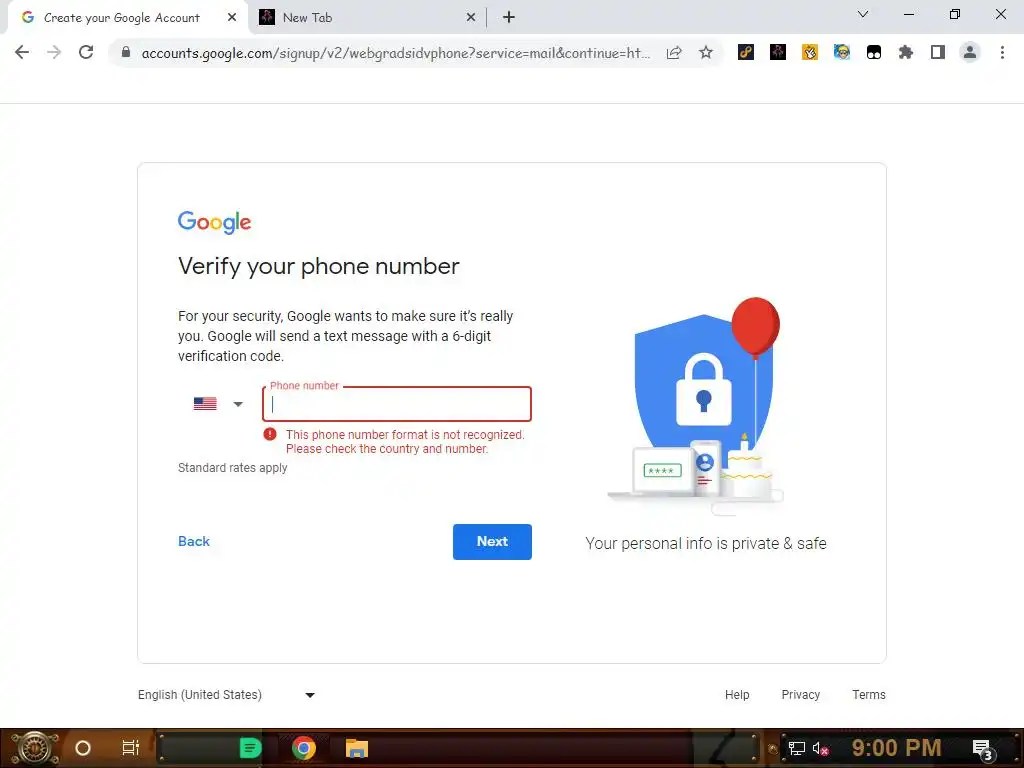Open the Extensions puzzle piece menu
The height and width of the screenshot is (768, 1024).
[906, 52]
